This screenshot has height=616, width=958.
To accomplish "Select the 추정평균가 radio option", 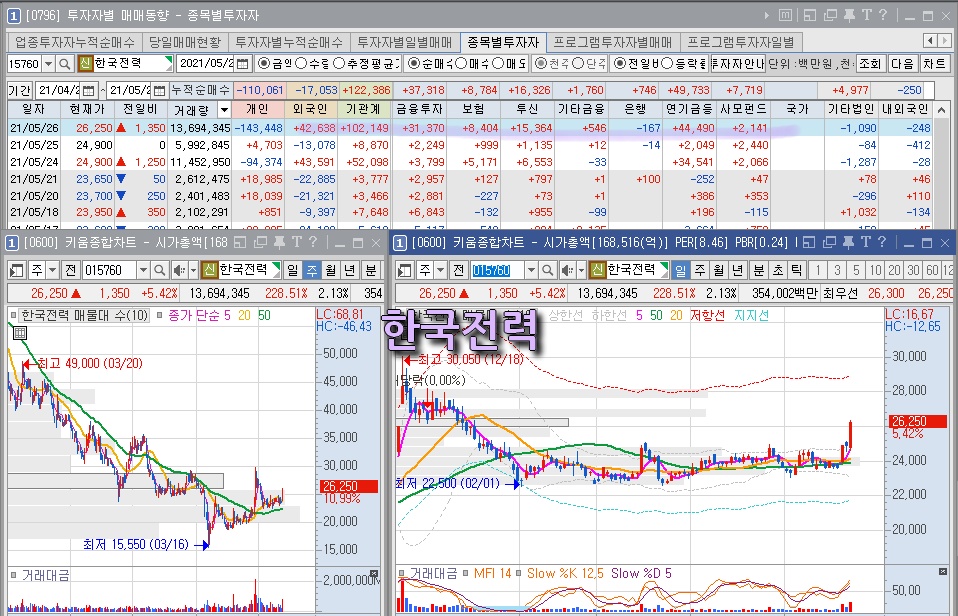I will (x=339, y=64).
